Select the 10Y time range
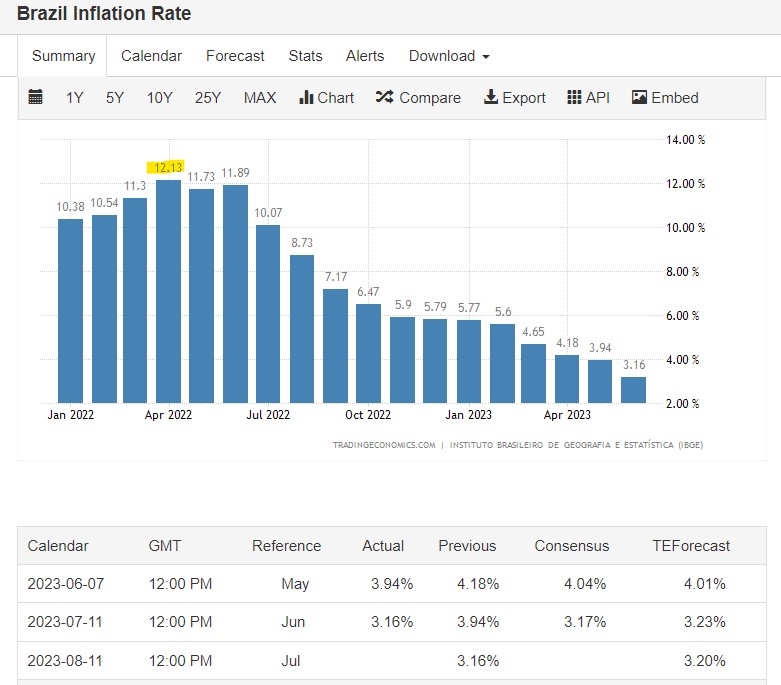This screenshot has height=685, width=781. coord(159,98)
